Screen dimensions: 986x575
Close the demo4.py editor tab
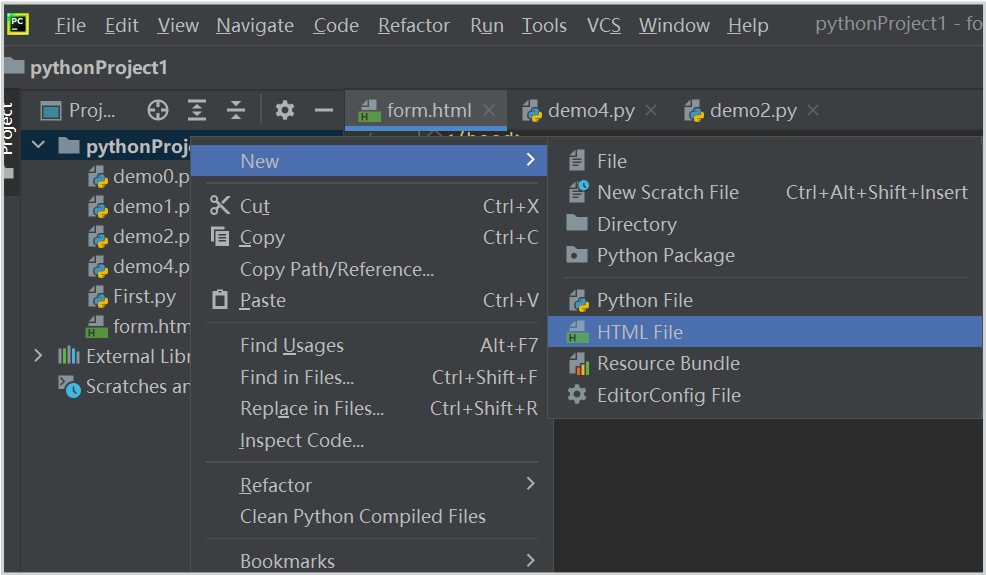[651, 110]
